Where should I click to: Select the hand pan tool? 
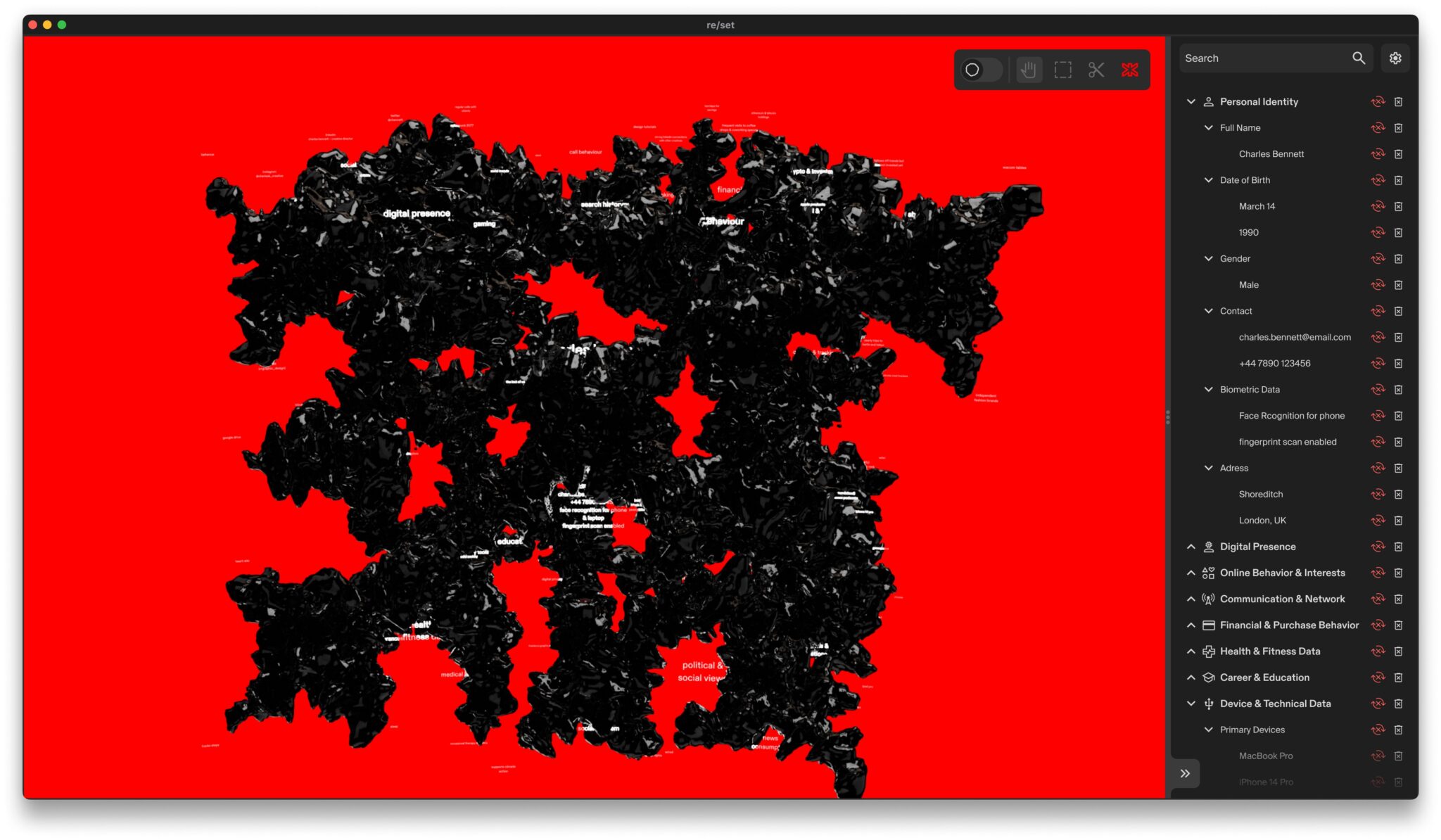pos(1028,70)
